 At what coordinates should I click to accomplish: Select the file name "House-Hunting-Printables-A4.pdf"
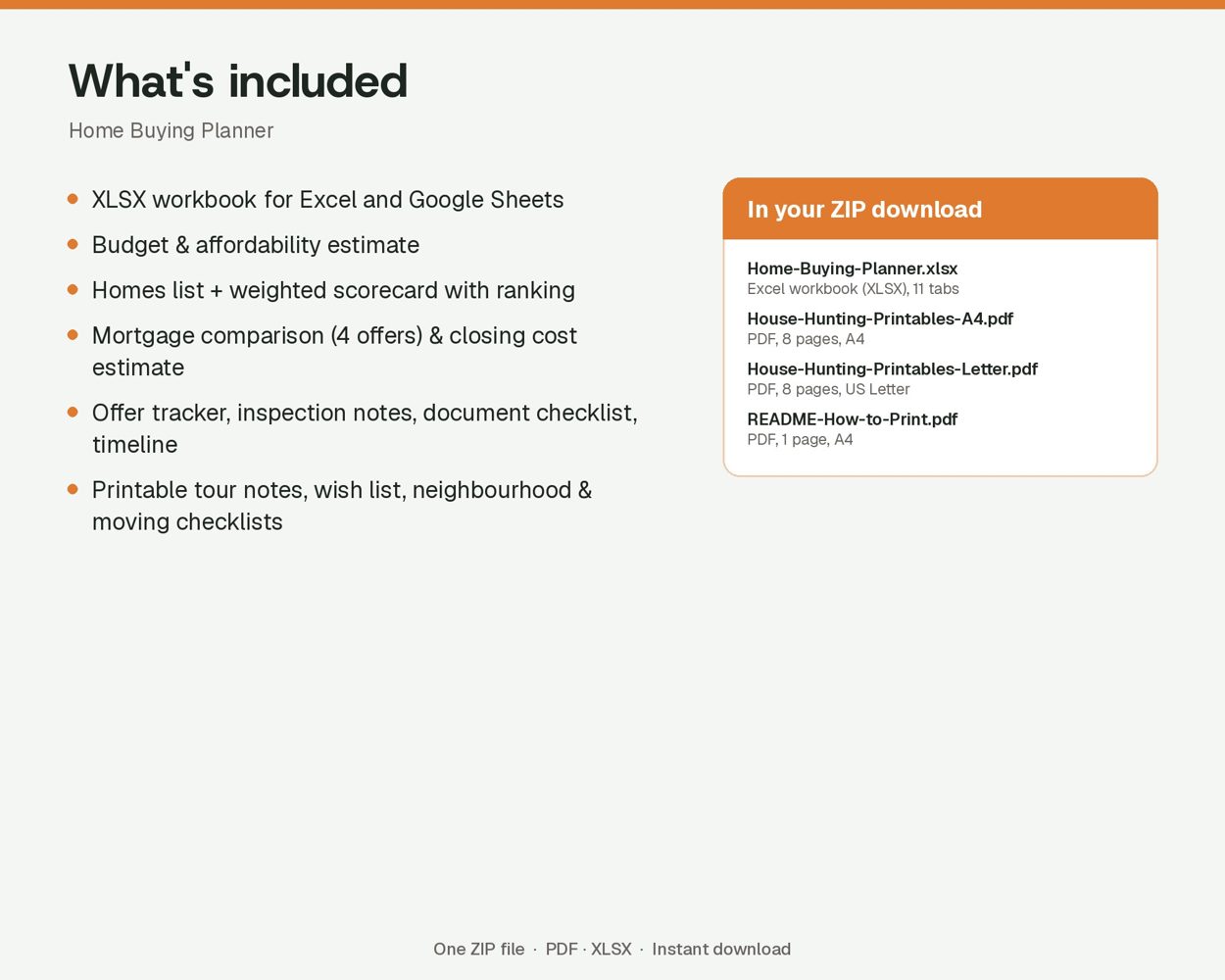(880, 318)
